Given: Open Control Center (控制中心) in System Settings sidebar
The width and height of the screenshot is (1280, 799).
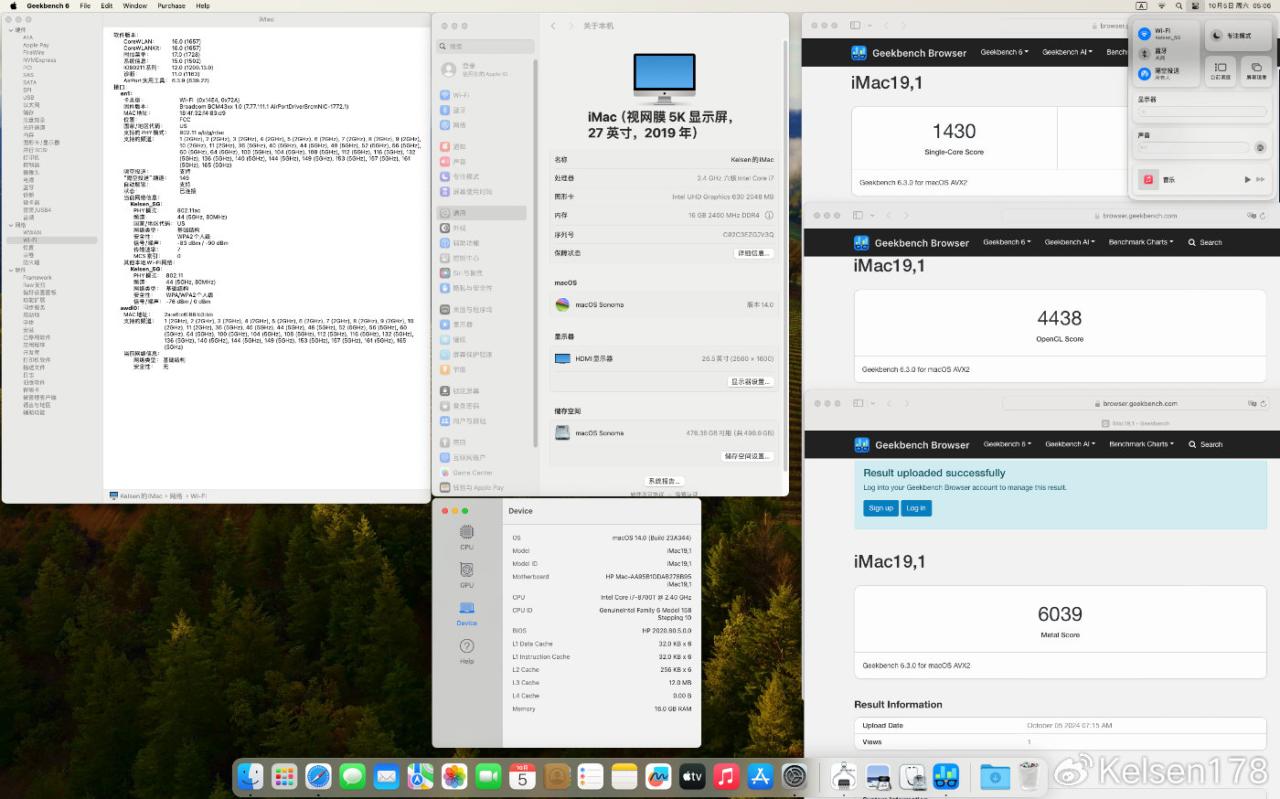Looking at the screenshot, I should [x=483, y=258].
